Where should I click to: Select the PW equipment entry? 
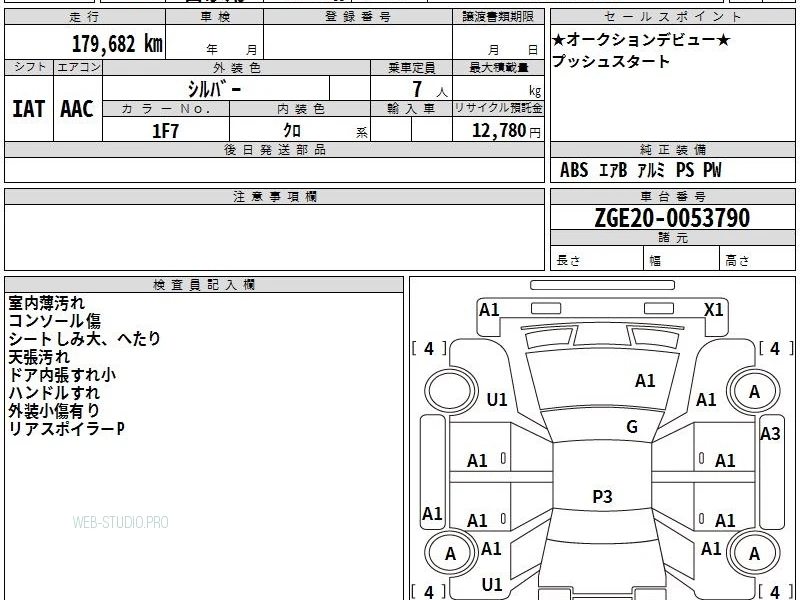712,170
